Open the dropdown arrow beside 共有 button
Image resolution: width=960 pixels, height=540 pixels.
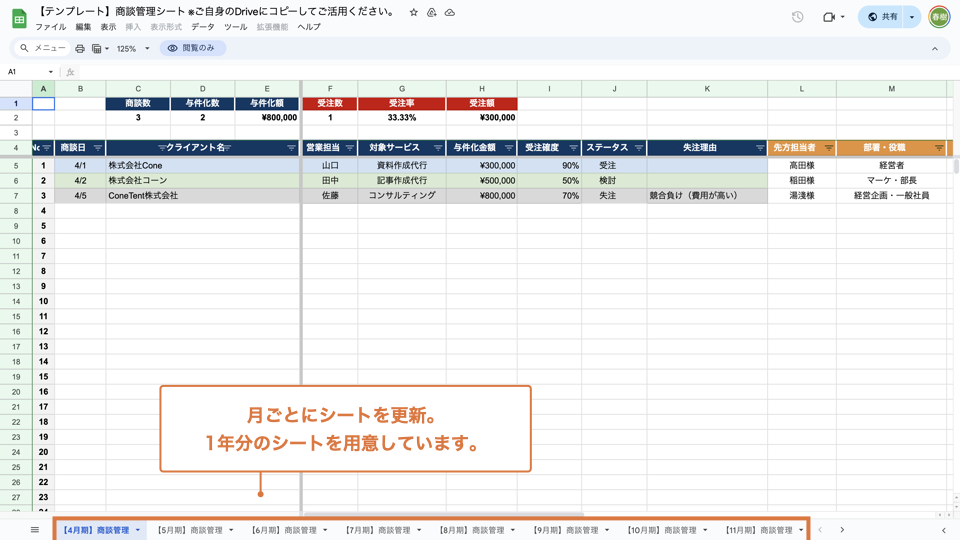[x=912, y=17]
